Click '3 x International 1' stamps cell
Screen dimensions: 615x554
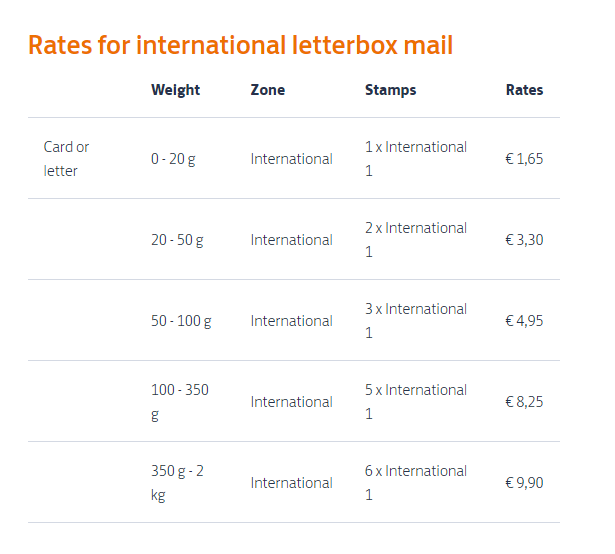click(x=416, y=321)
